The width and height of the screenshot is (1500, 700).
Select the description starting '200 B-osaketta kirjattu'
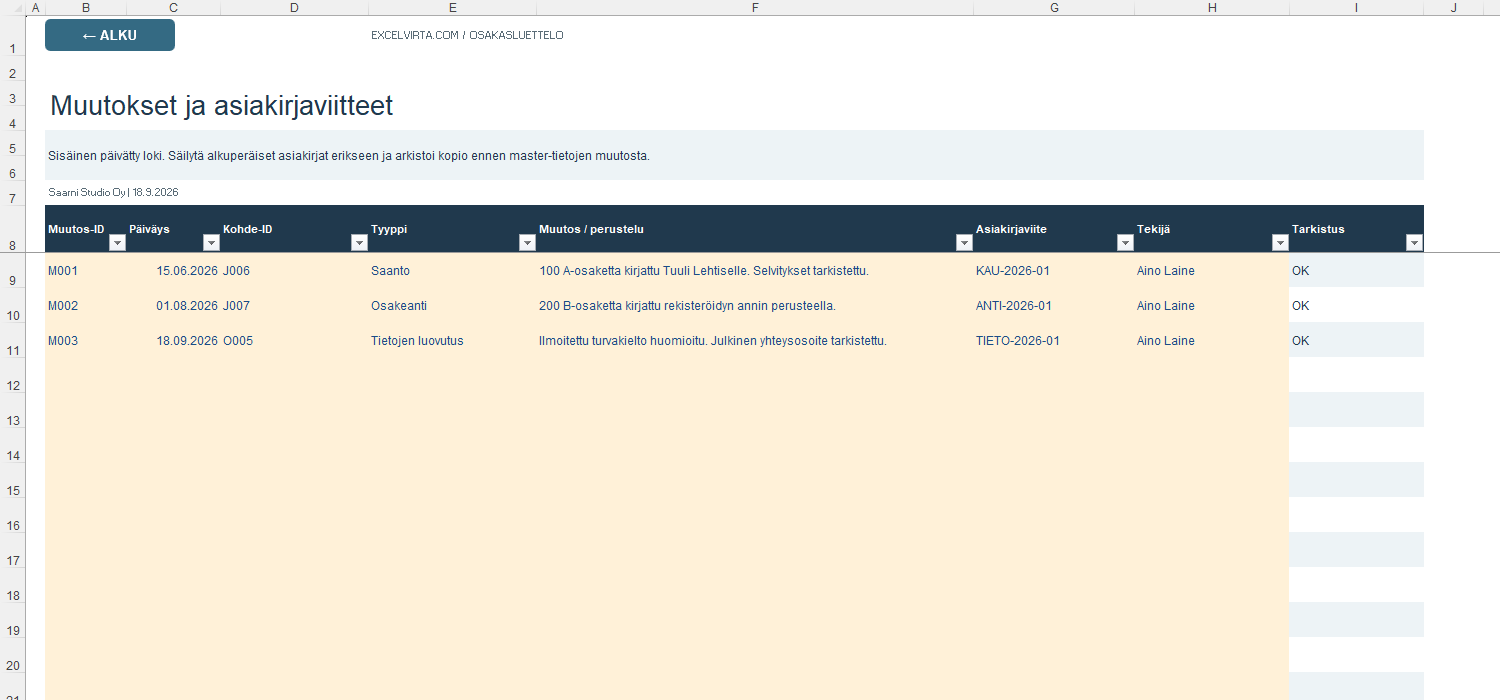tap(687, 306)
